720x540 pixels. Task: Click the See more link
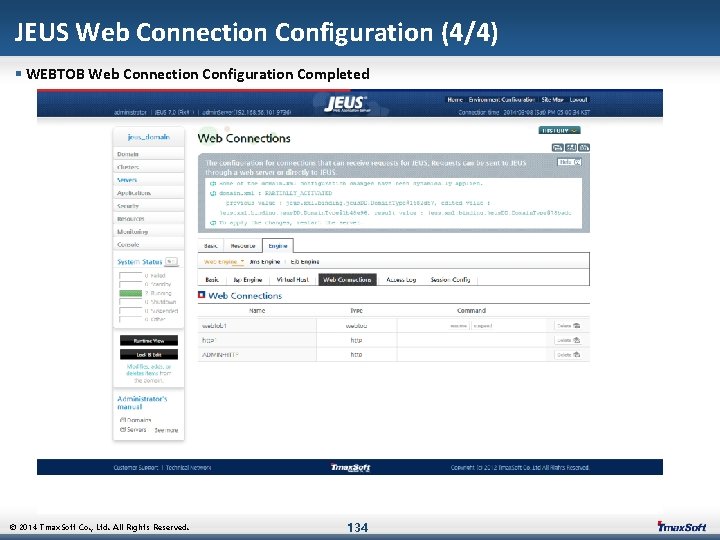pos(166,430)
